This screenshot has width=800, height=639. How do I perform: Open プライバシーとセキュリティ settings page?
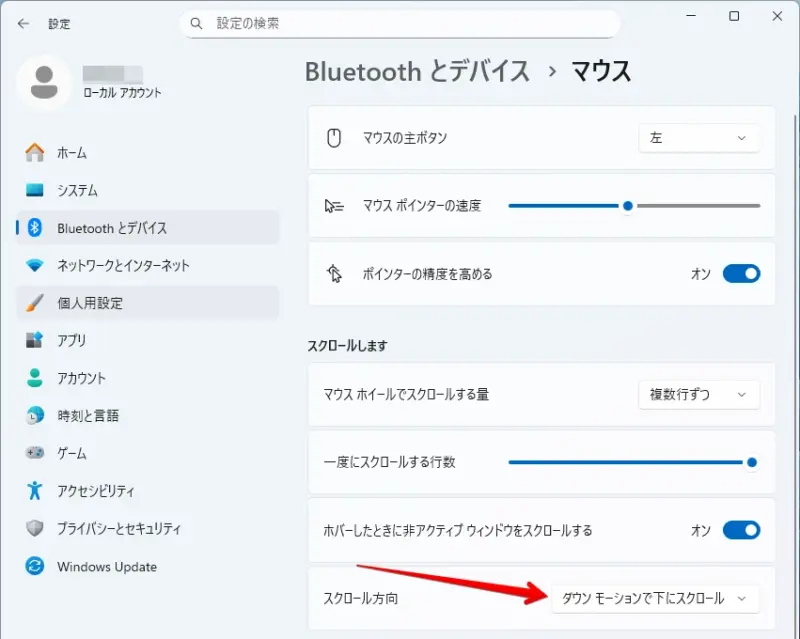click(147, 528)
